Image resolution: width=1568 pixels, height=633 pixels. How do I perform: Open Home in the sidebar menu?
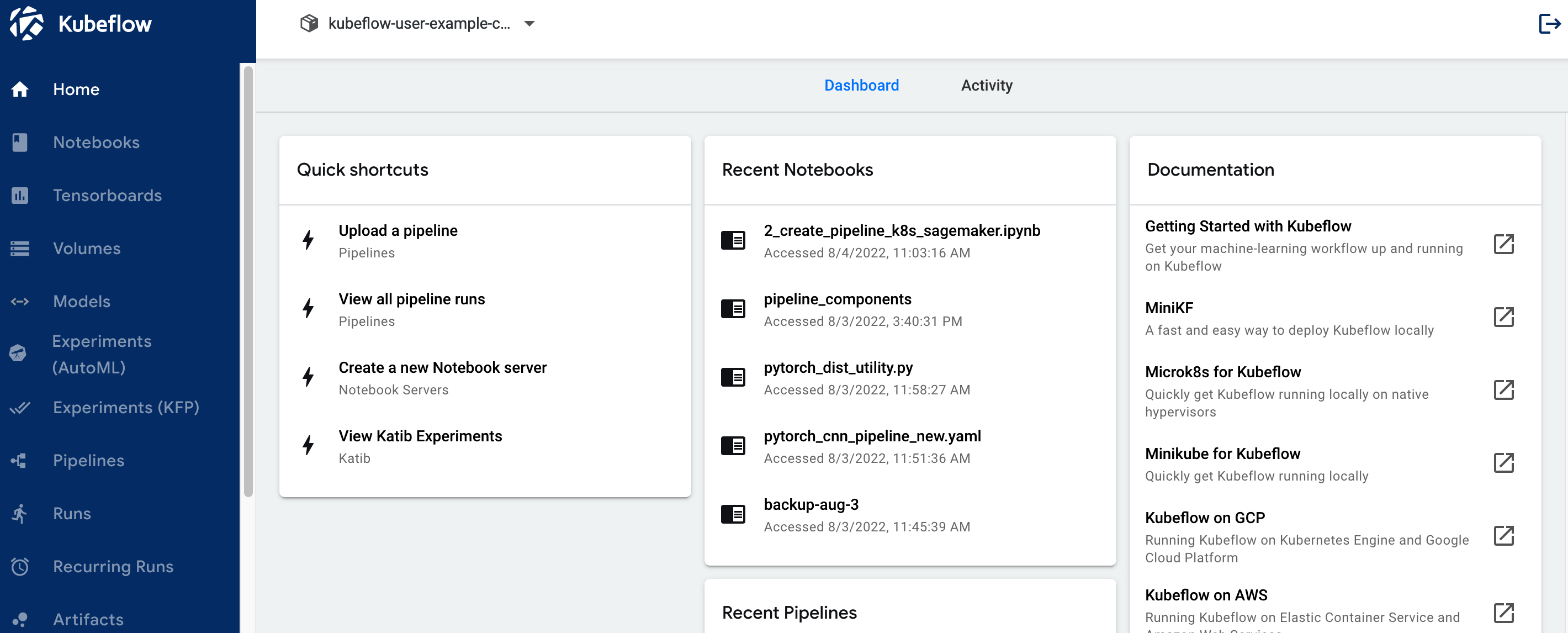(120, 89)
